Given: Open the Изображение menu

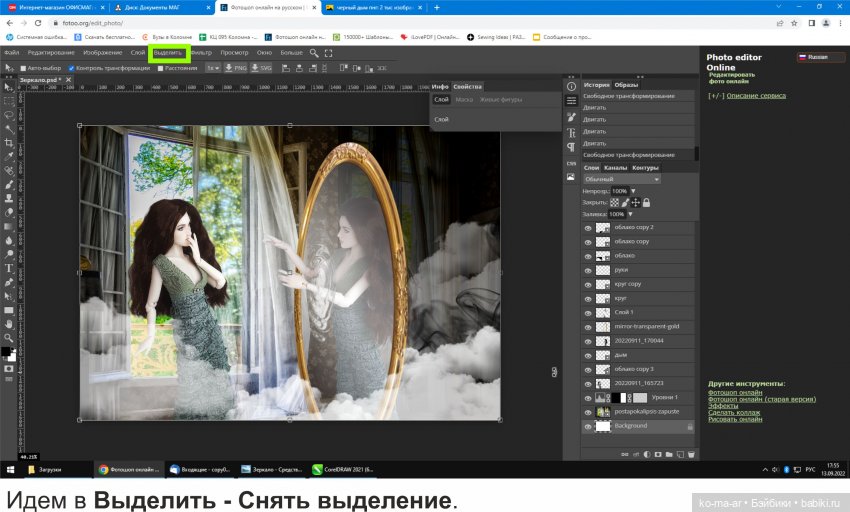Looking at the screenshot, I should pos(103,53).
